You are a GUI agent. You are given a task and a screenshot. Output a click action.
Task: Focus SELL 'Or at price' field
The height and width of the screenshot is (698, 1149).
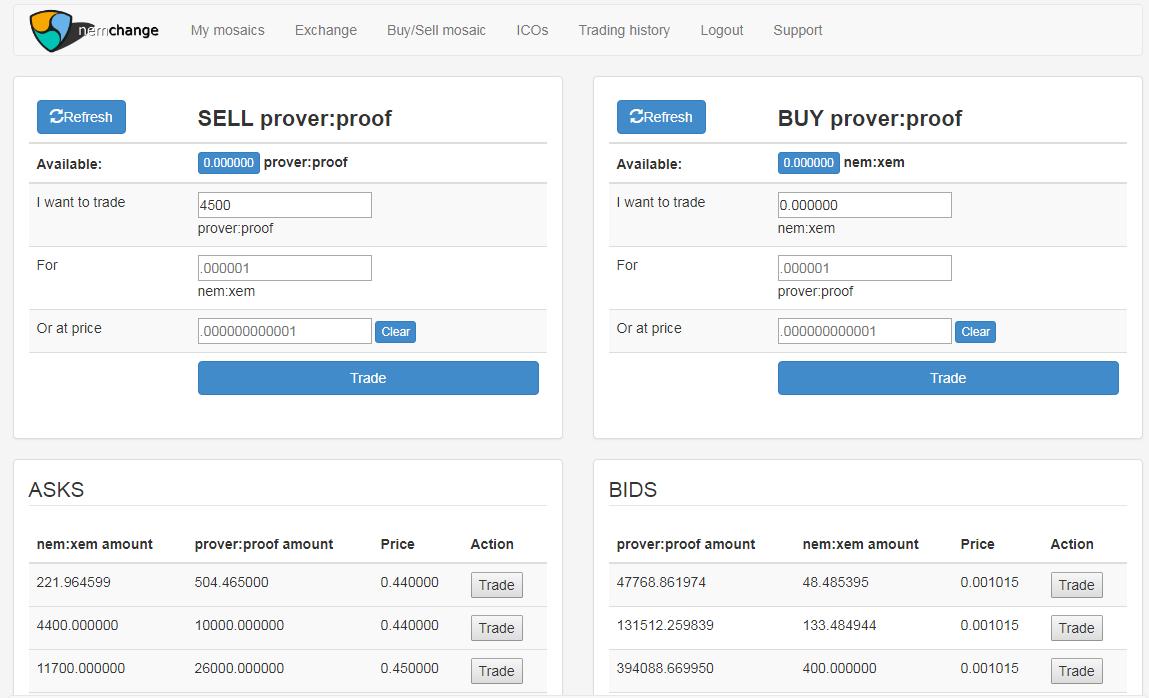point(284,331)
